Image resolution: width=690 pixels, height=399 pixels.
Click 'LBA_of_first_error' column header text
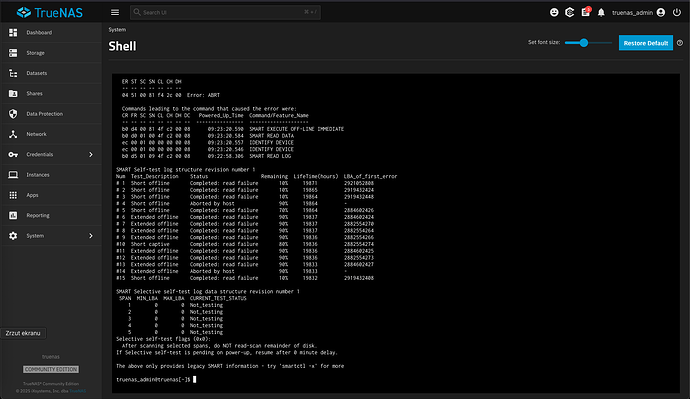tap(371, 176)
